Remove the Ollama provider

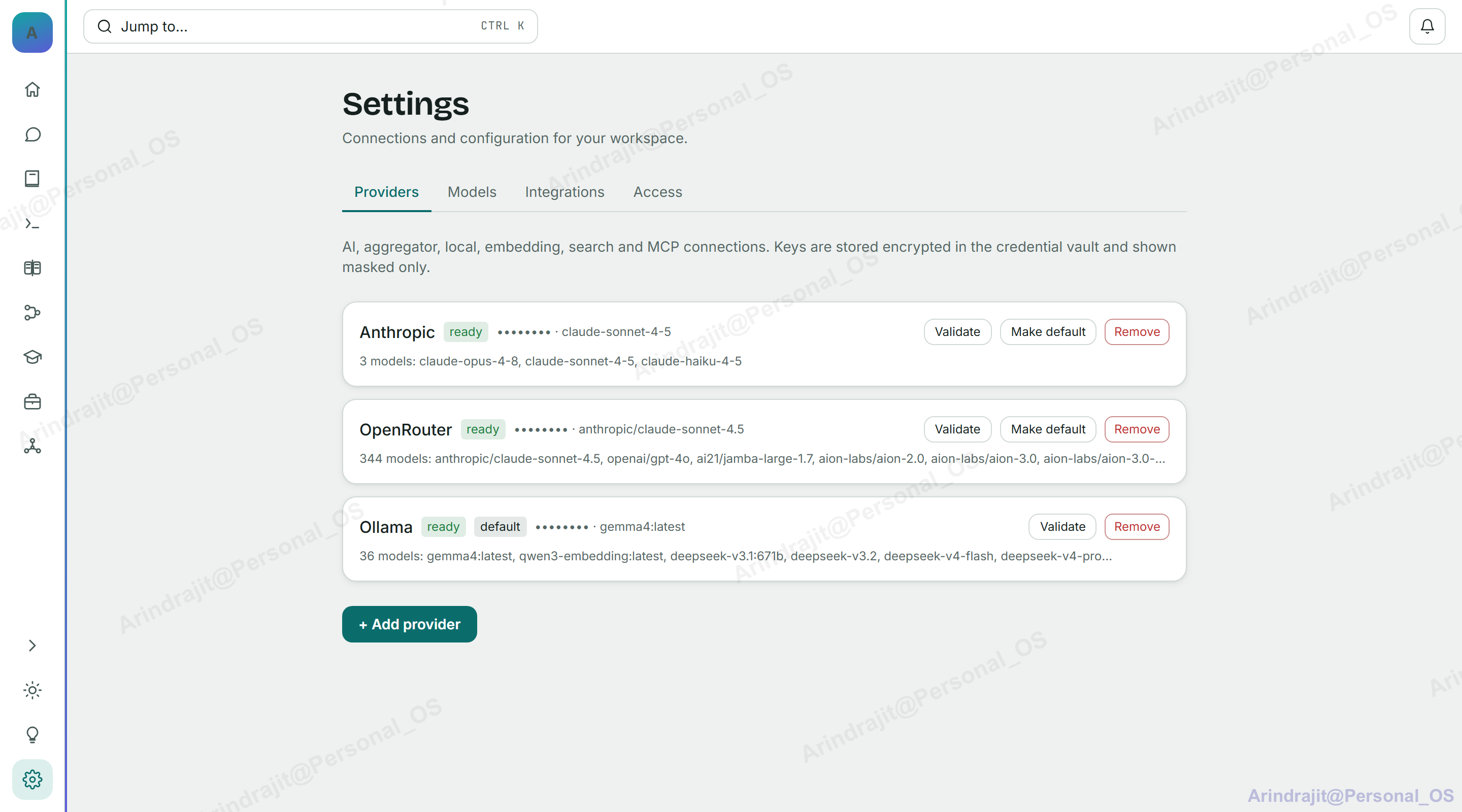(1137, 527)
